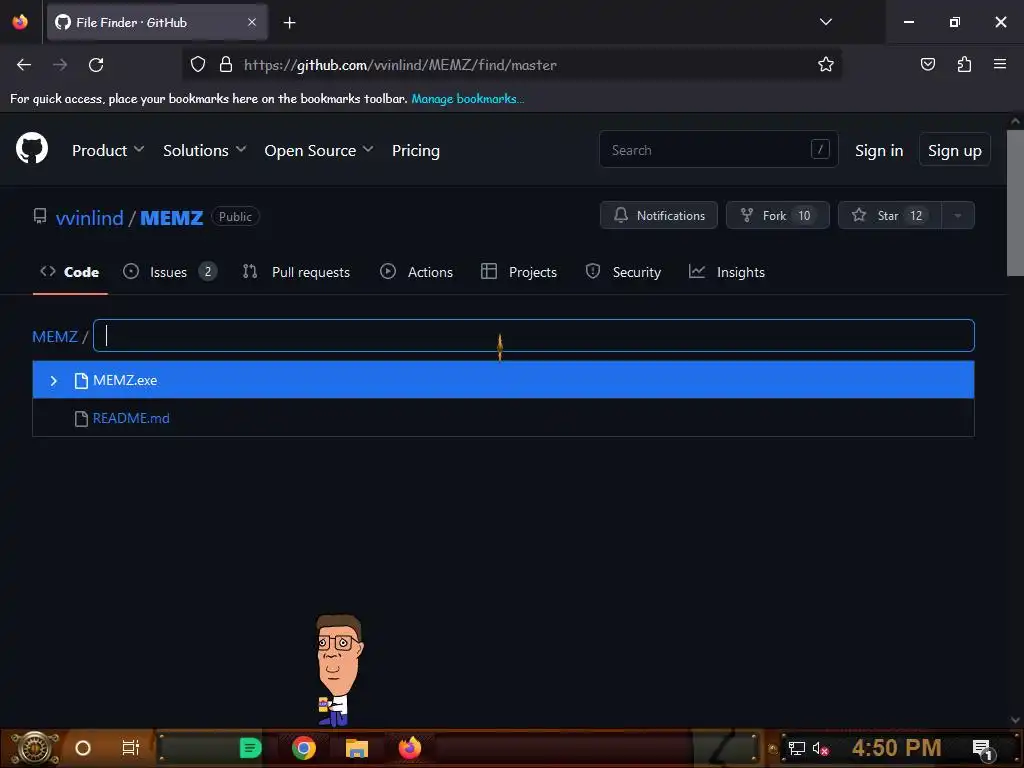Star the MEMZ repository
Viewport: 1024px width, 768px height.
pos(889,216)
